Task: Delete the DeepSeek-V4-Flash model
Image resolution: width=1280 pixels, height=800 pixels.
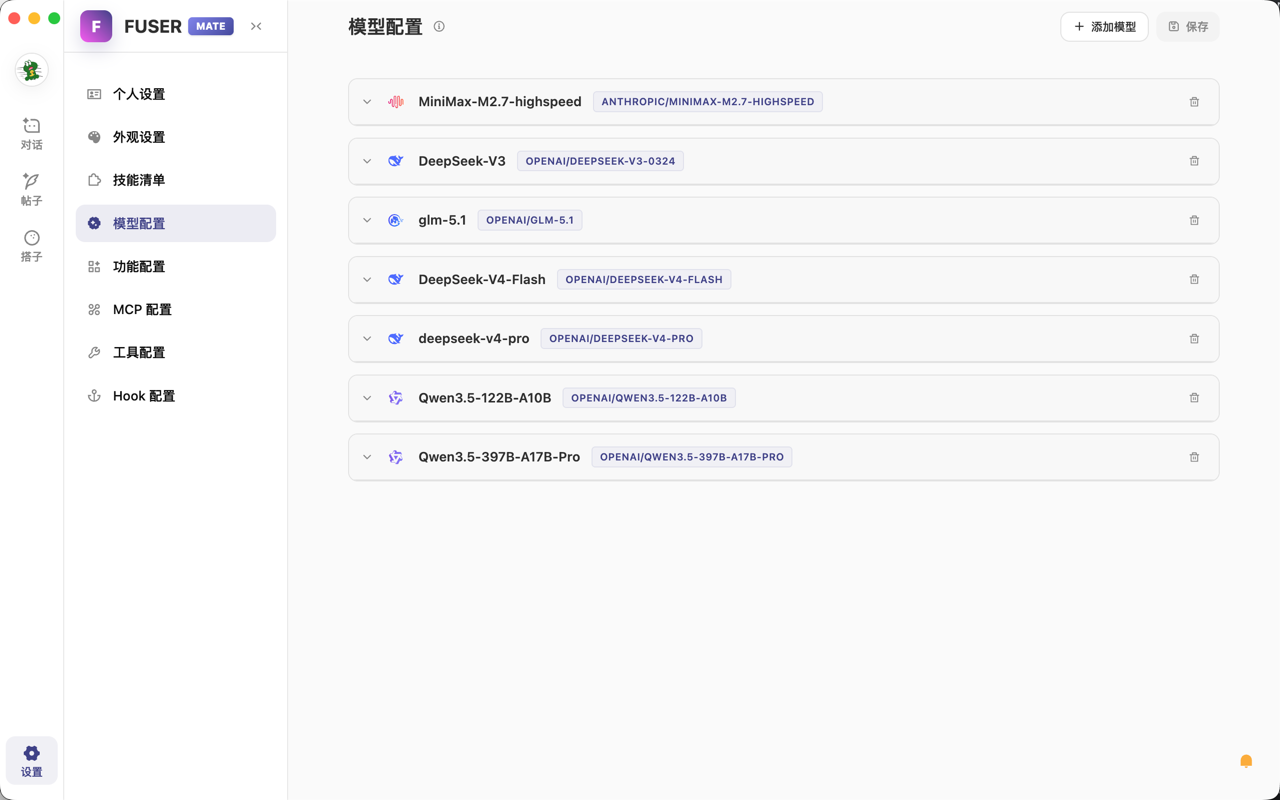Action: coord(1194,279)
